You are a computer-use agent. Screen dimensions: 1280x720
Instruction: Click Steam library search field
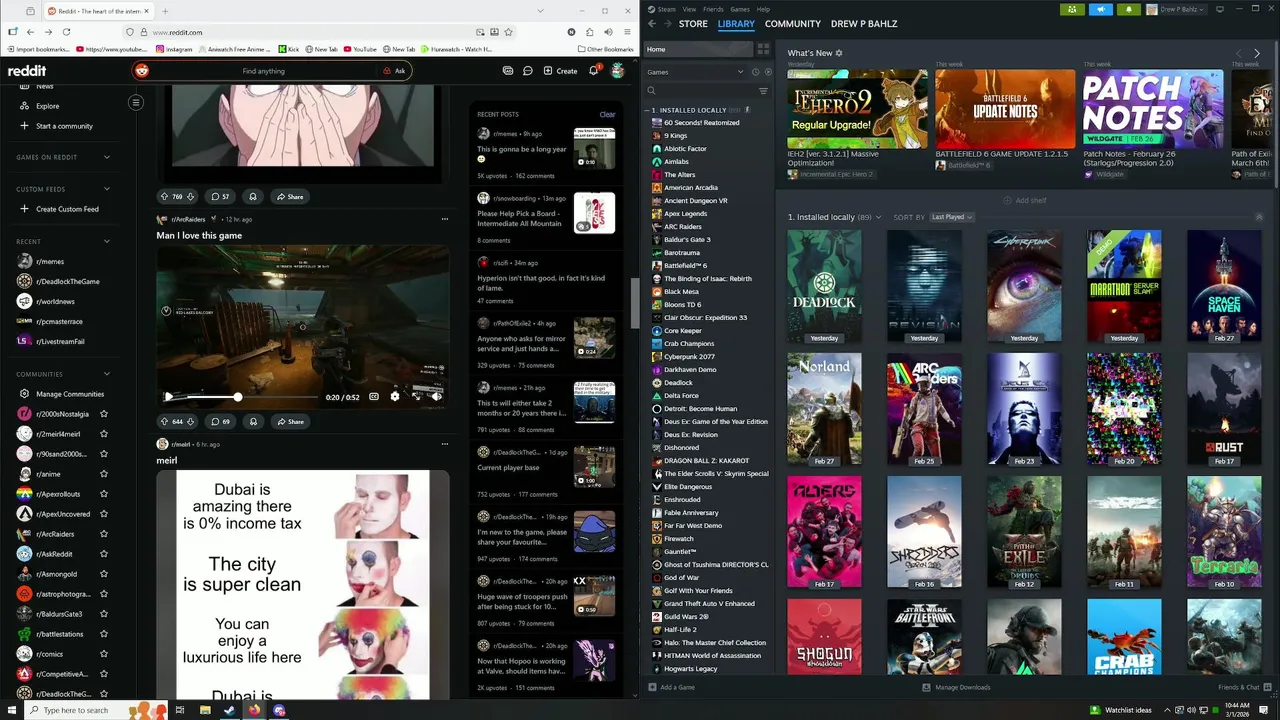699,91
